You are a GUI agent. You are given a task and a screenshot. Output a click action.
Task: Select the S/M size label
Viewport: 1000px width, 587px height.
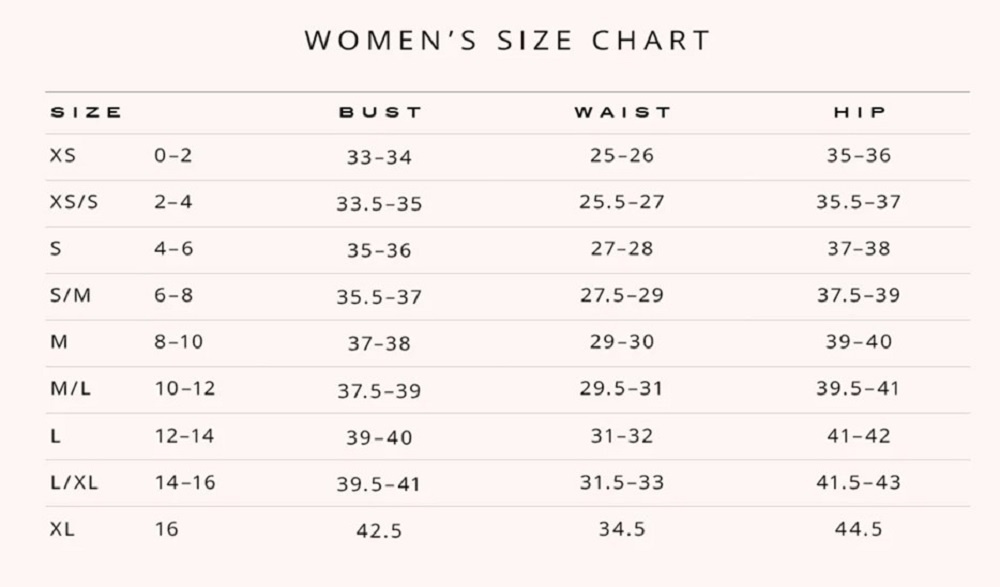pyautogui.click(x=71, y=295)
